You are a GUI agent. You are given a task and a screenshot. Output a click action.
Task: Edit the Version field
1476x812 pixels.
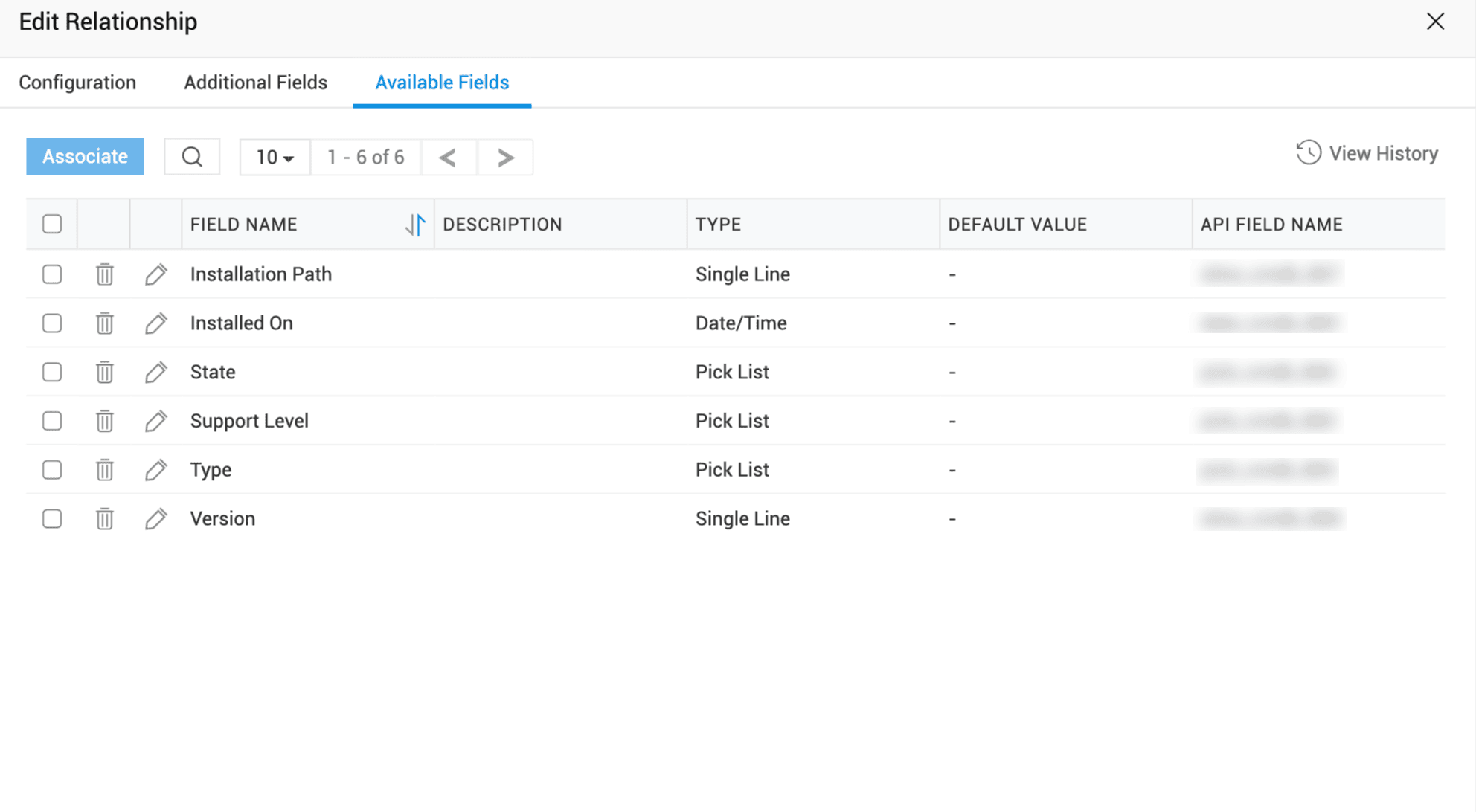155,518
